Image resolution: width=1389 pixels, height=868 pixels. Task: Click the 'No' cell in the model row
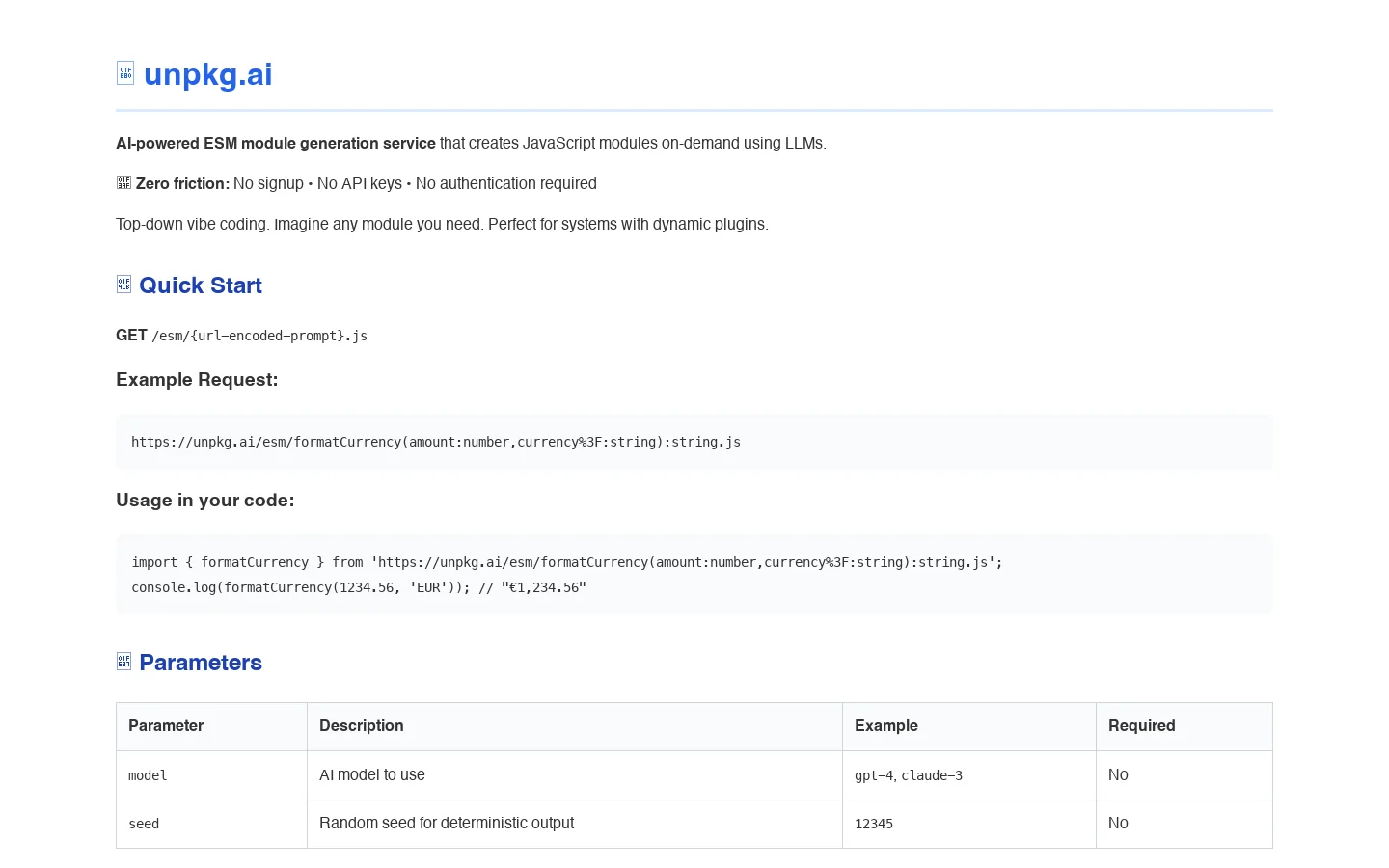[1185, 775]
